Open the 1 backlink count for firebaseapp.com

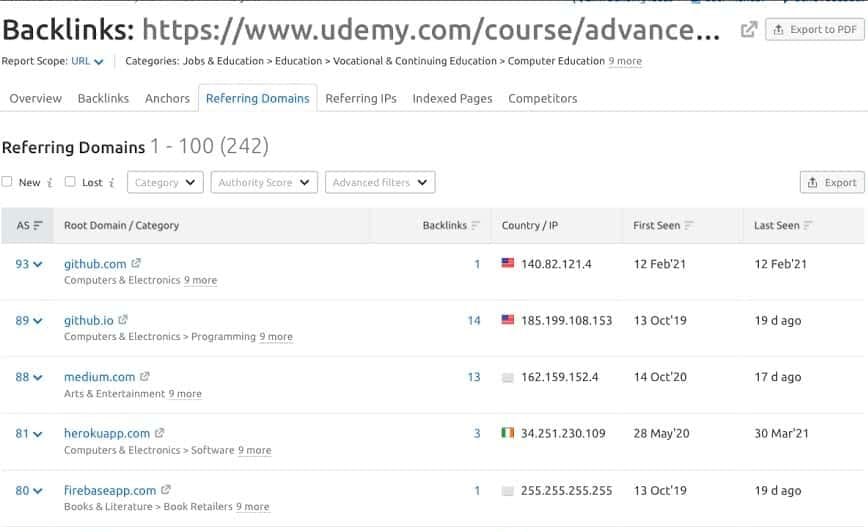477,490
